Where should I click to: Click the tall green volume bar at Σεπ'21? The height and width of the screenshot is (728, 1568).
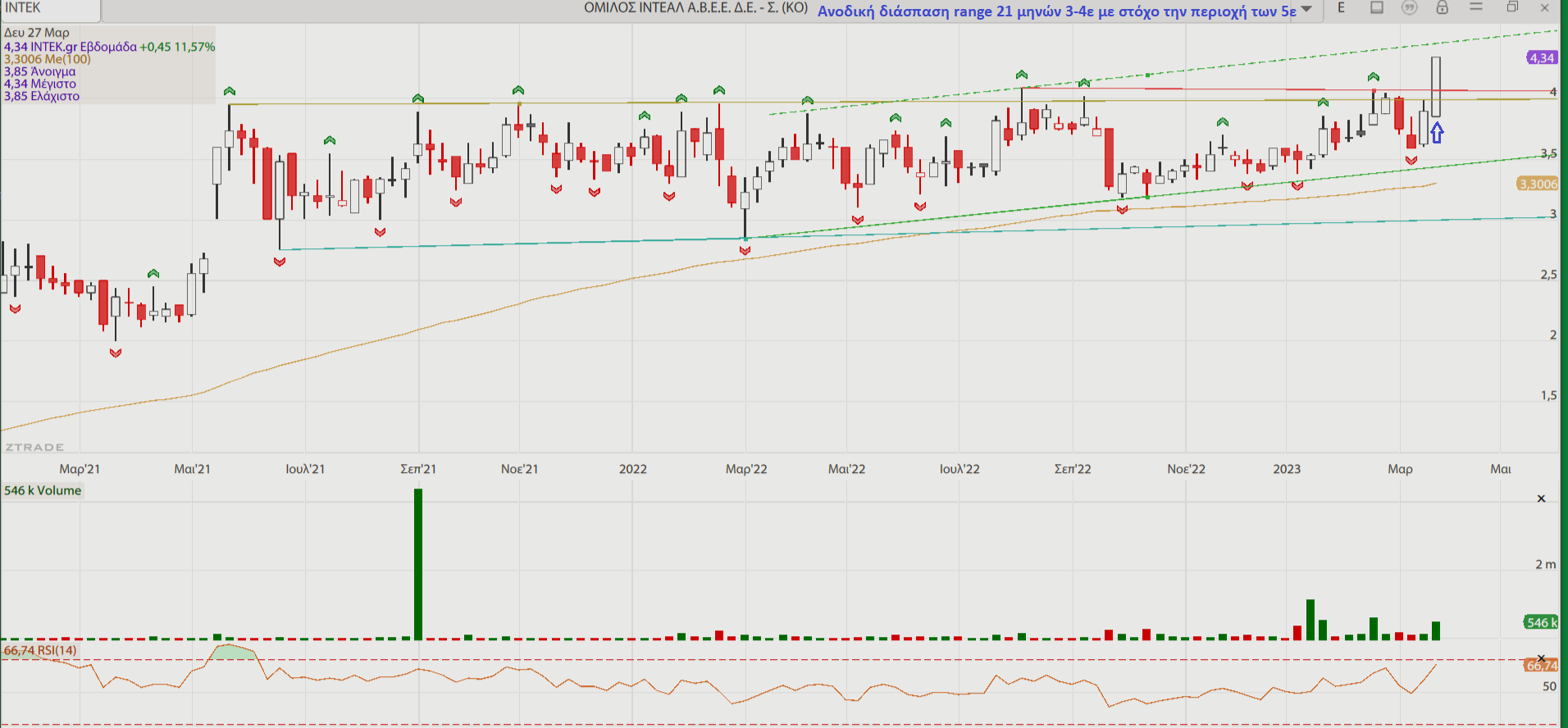pyautogui.click(x=418, y=564)
